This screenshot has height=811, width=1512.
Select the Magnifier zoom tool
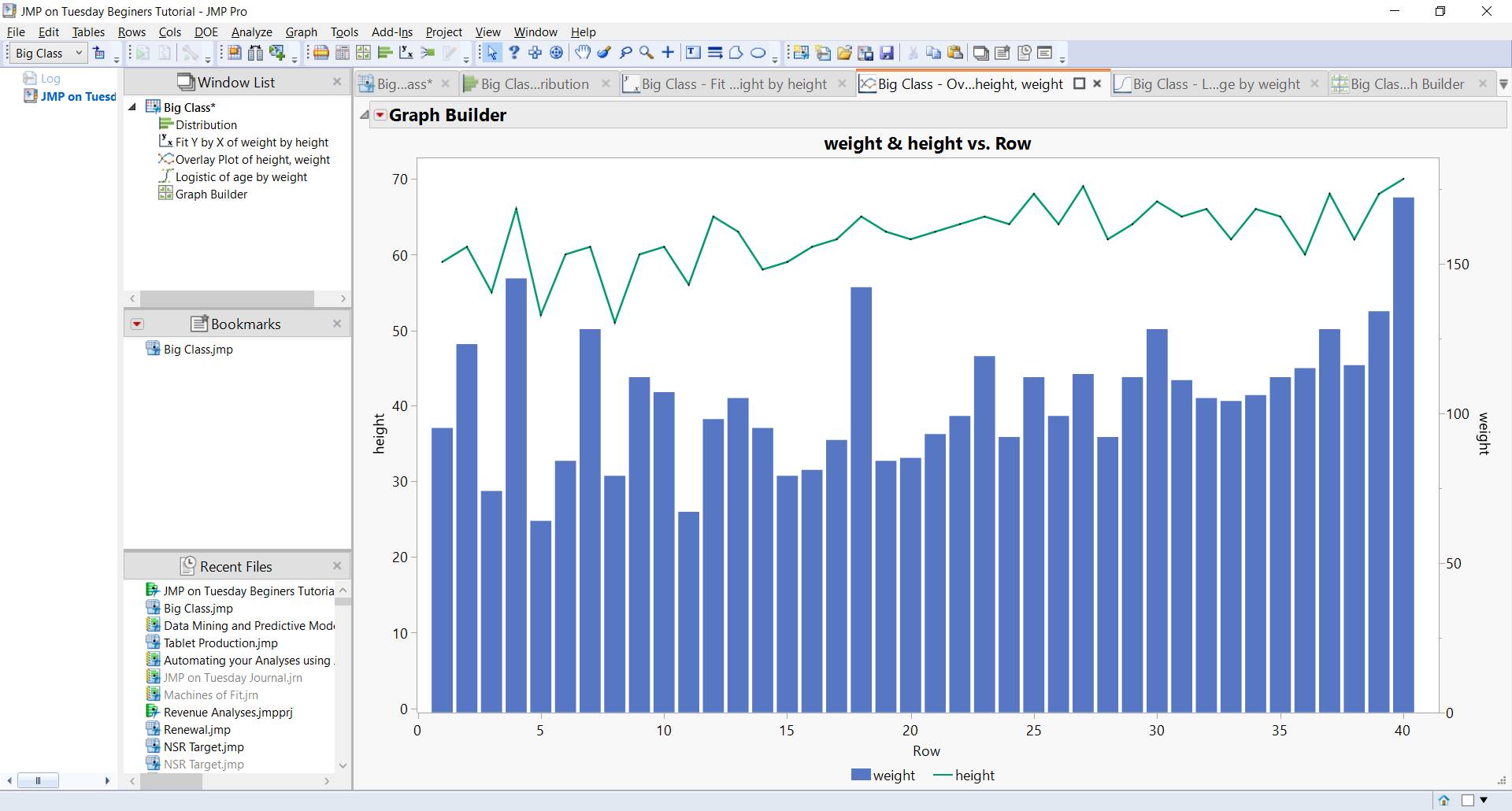(x=647, y=53)
